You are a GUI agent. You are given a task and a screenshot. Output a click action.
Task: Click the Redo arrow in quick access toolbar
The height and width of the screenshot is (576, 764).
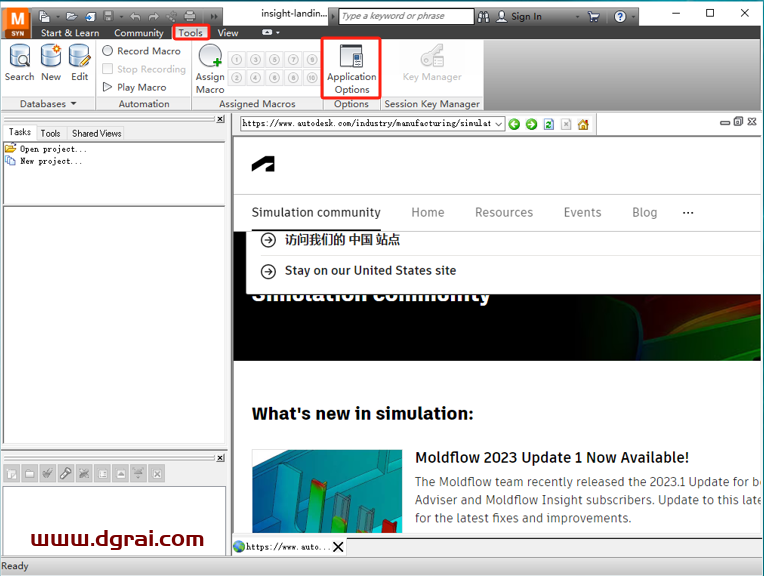coord(153,17)
